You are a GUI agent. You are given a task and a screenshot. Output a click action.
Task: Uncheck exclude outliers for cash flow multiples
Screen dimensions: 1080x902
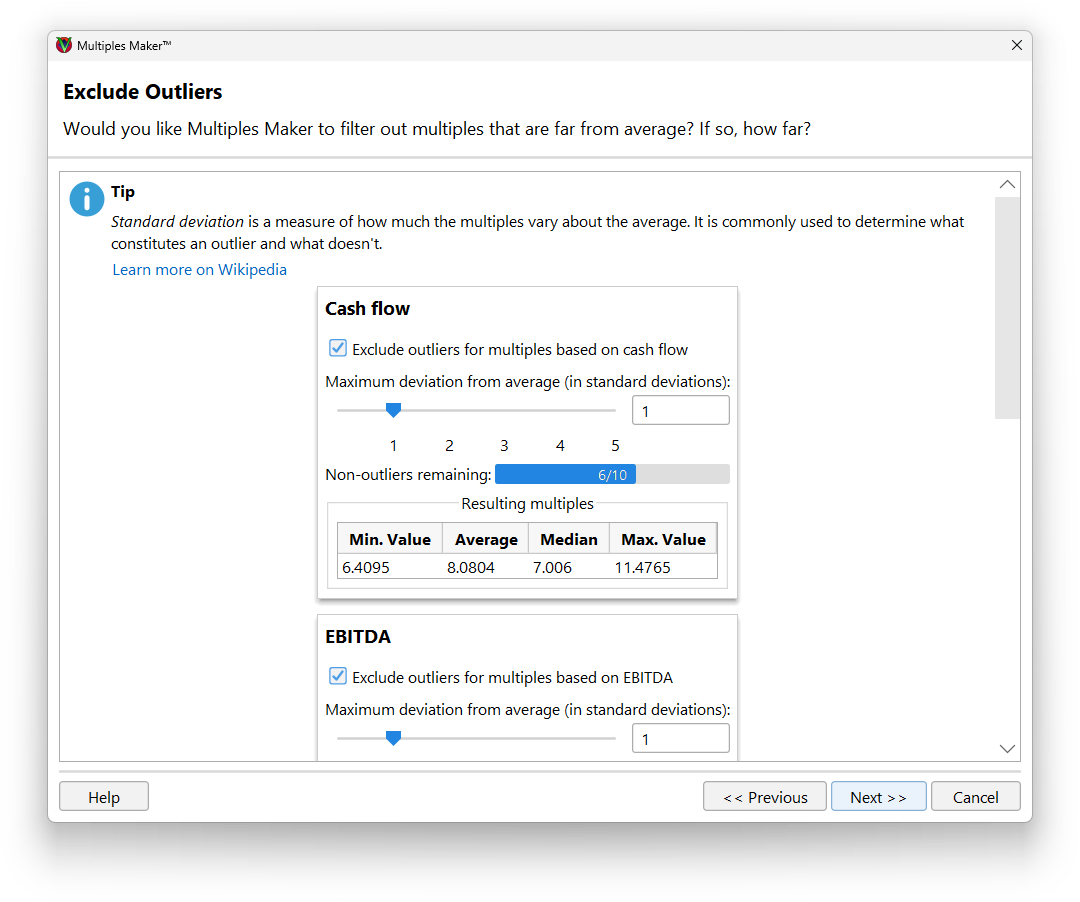click(x=338, y=347)
